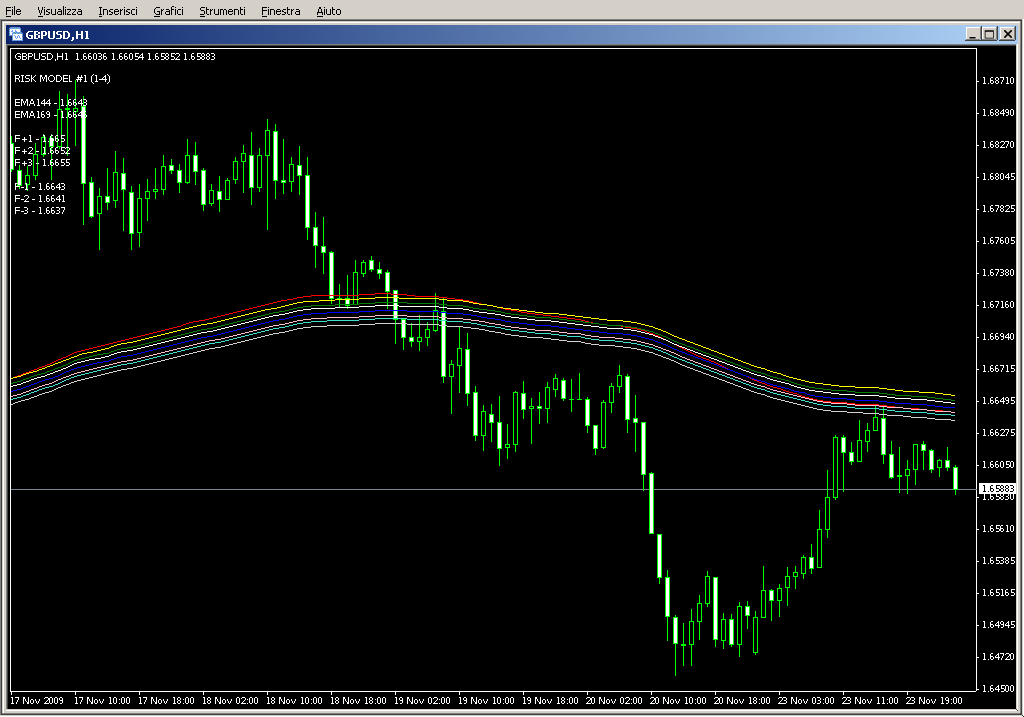Click the RISK MODEL #1 (1-4) label

pos(62,78)
